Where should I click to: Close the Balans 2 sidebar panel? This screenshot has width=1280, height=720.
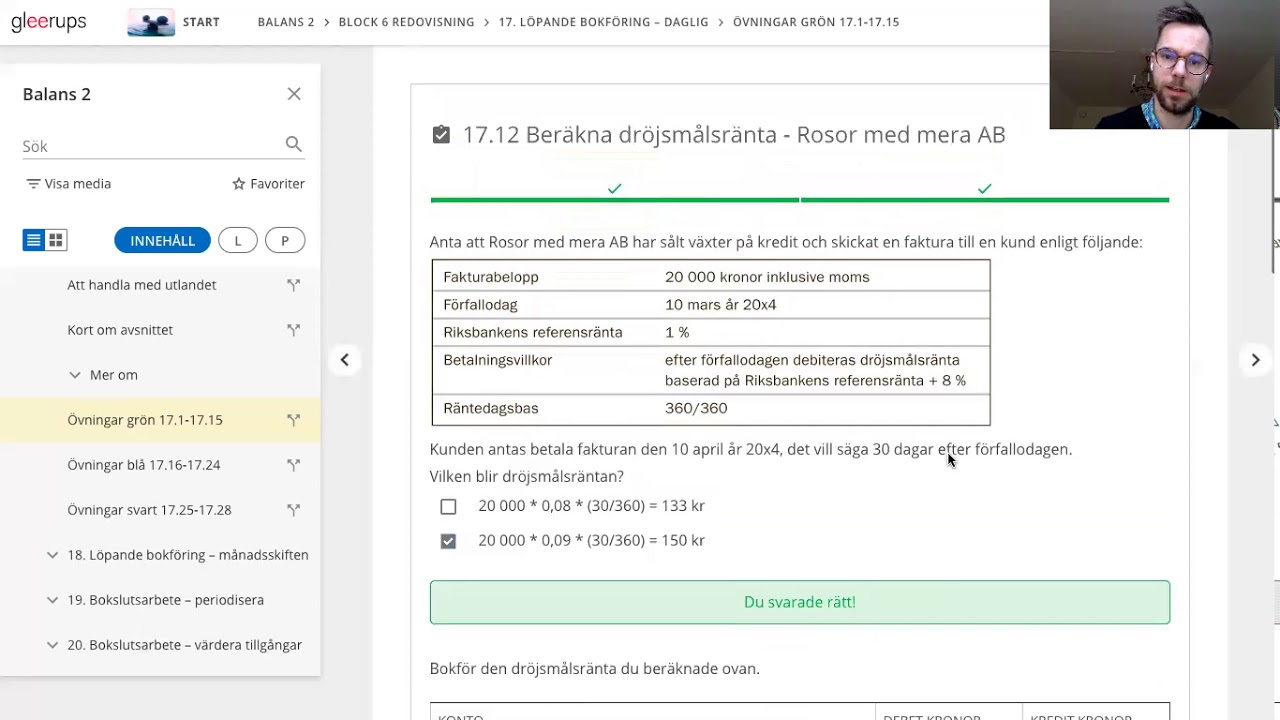[x=294, y=94]
